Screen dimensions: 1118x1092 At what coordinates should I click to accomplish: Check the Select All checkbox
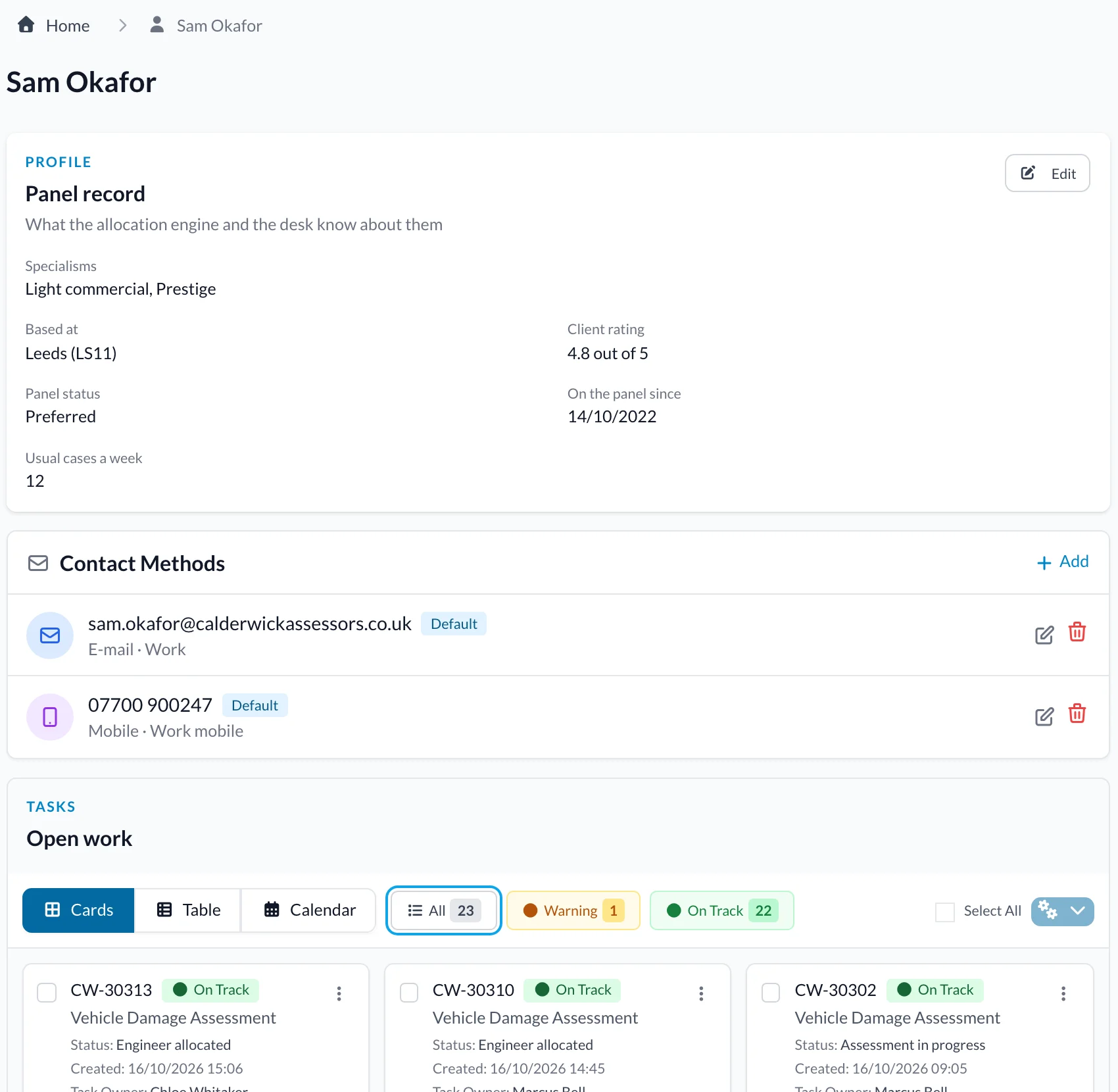945,912
